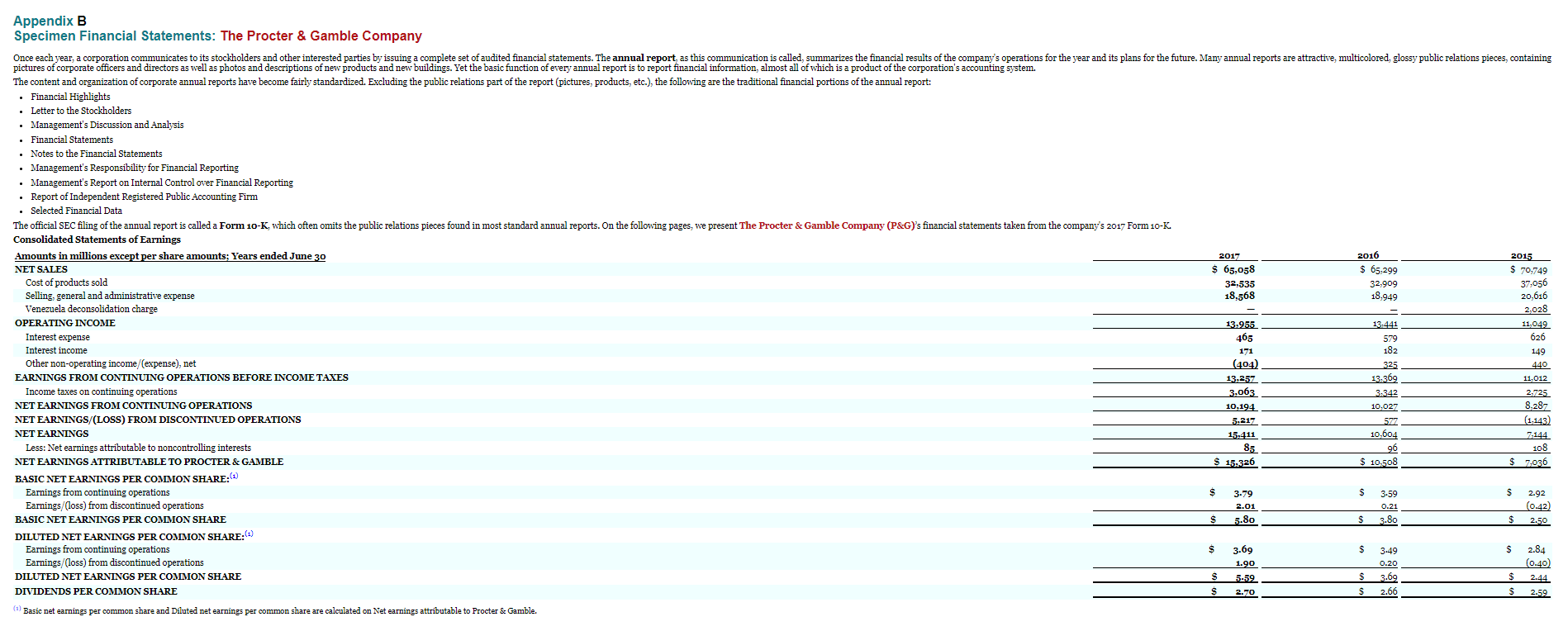Select the "Letter to the Stockholders" bullet item
Image resolution: width=1568 pixels, height=631 pixels.
click(x=81, y=111)
